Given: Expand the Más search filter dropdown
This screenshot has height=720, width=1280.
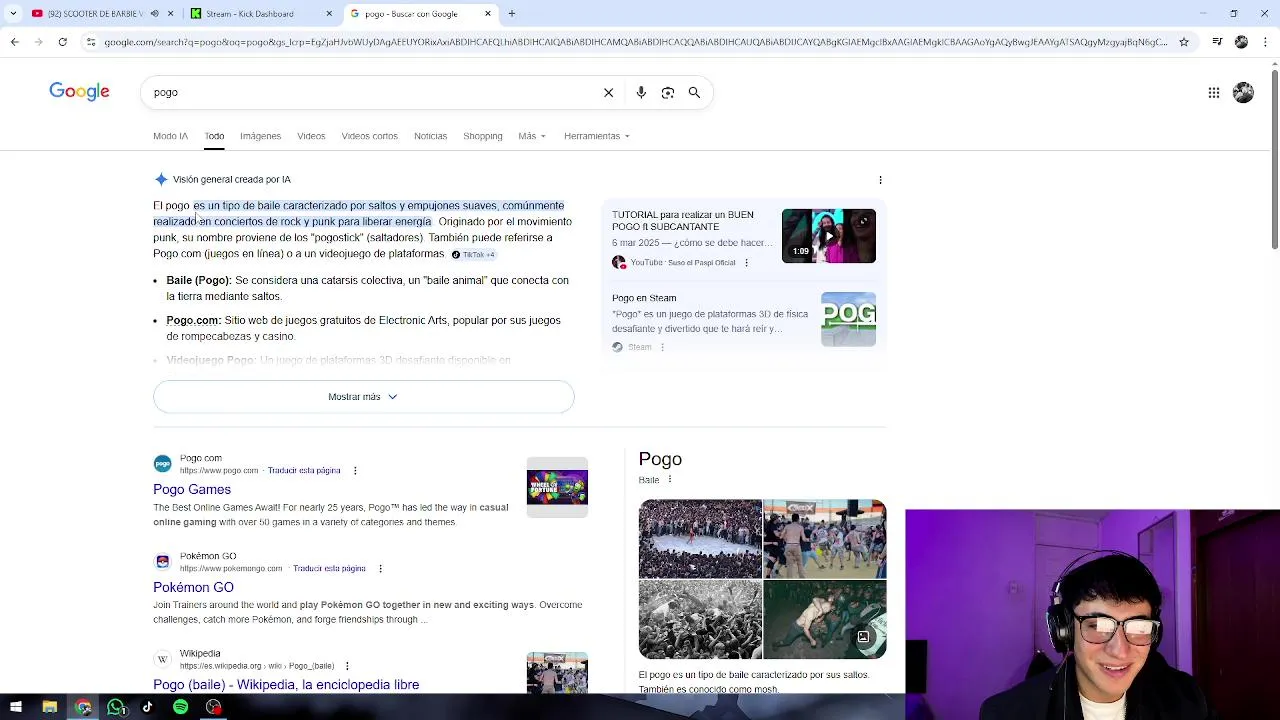Looking at the screenshot, I should 532,136.
